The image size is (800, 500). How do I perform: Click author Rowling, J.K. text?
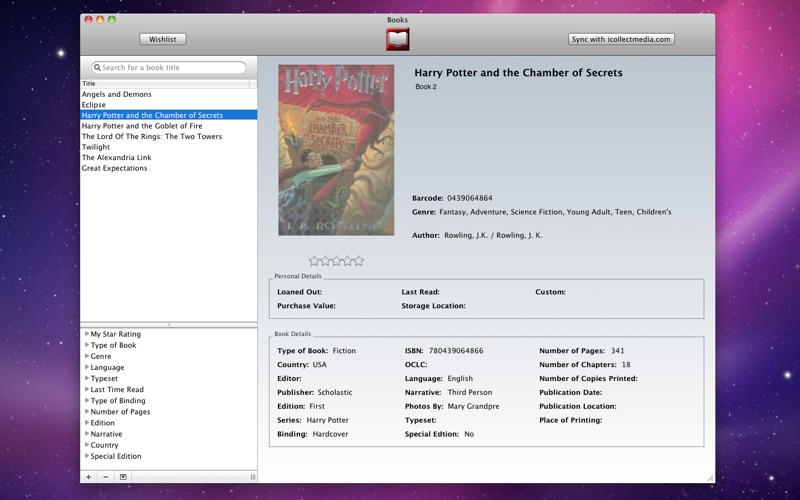tap(493, 235)
